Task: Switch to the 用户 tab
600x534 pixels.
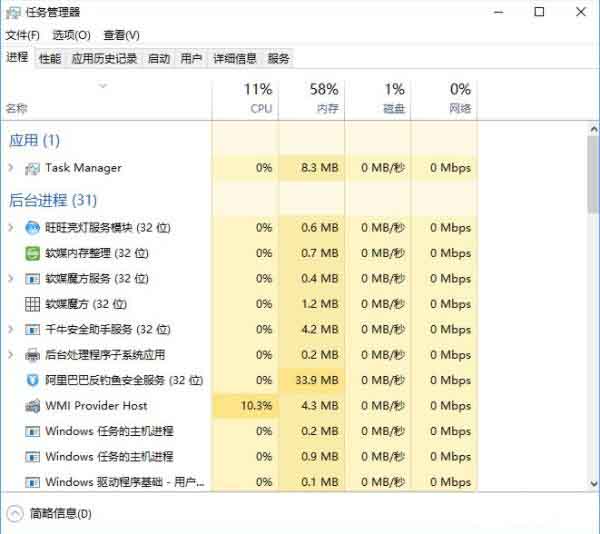Action: tap(191, 59)
